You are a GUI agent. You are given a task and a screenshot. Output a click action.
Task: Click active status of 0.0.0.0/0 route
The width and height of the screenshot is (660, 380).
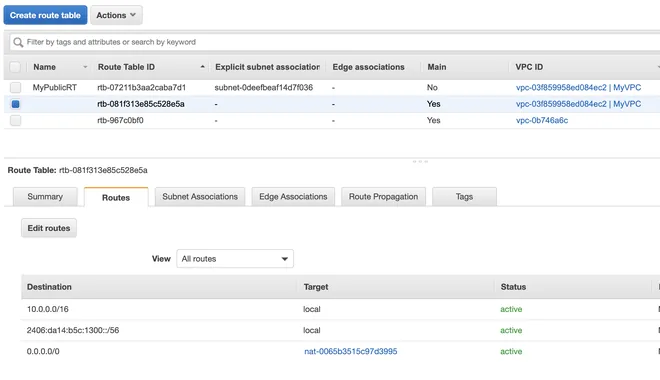click(x=511, y=351)
